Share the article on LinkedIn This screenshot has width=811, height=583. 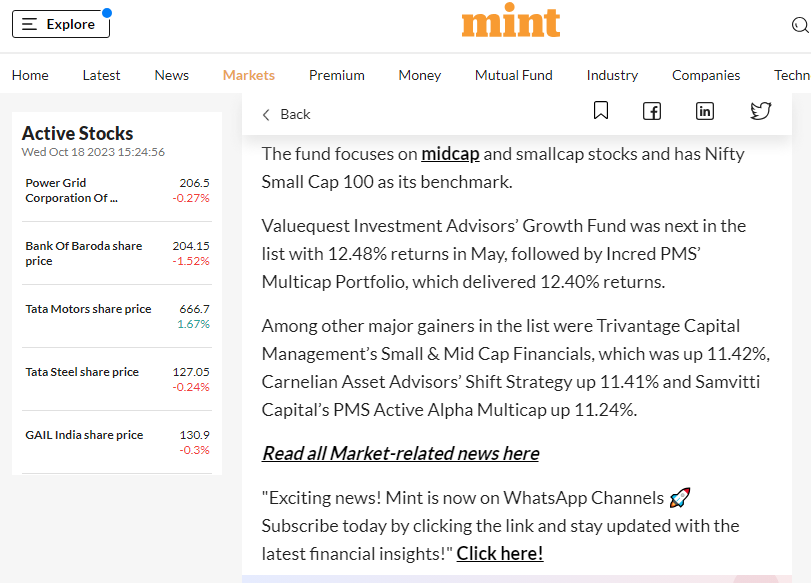point(705,112)
